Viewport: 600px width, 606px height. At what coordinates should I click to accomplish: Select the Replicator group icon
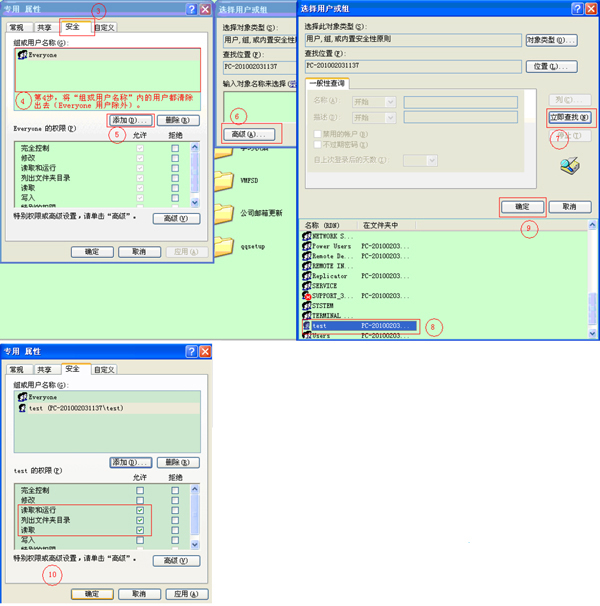[x=307, y=276]
